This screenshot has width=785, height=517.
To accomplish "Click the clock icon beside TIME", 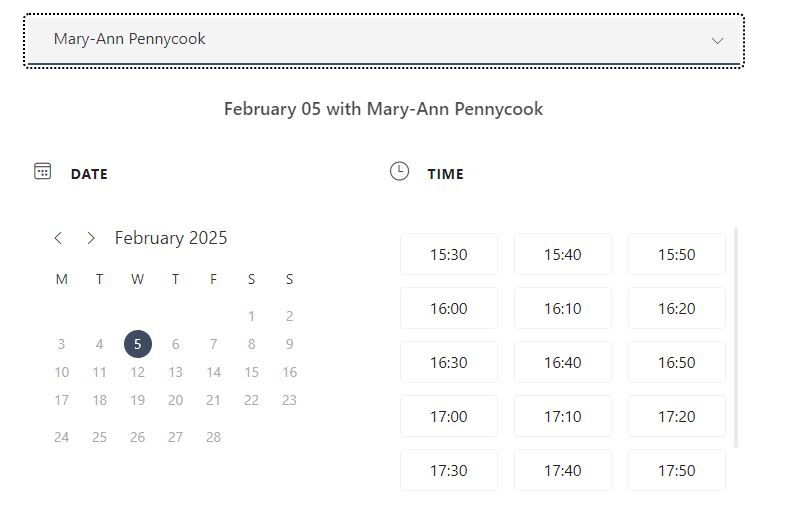I will pyautogui.click(x=399, y=171).
